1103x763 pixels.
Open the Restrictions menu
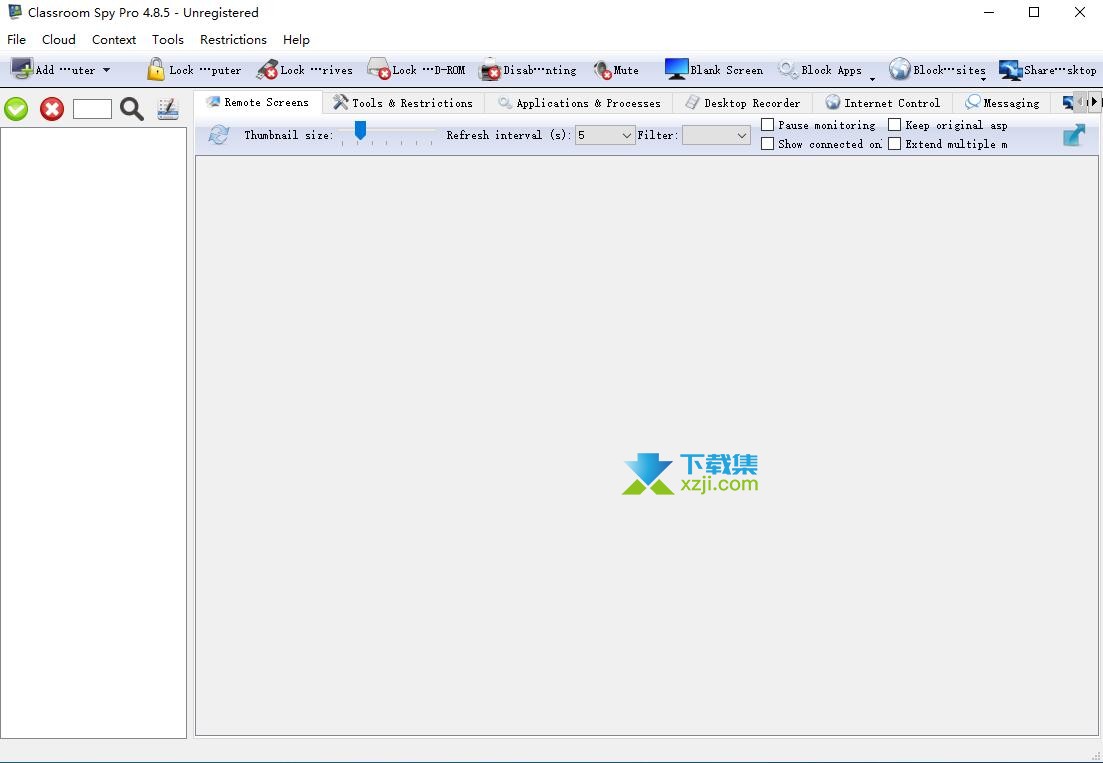click(x=234, y=39)
